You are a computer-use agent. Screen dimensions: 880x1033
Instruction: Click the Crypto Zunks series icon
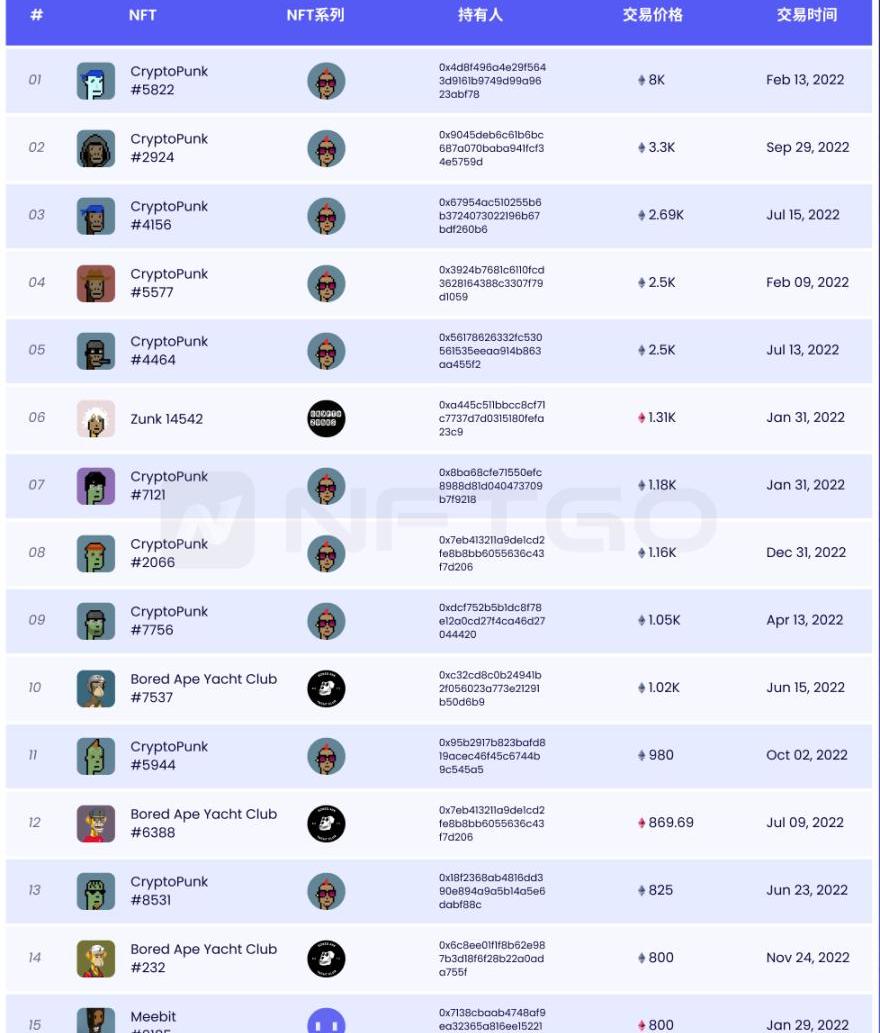pyautogui.click(x=326, y=419)
